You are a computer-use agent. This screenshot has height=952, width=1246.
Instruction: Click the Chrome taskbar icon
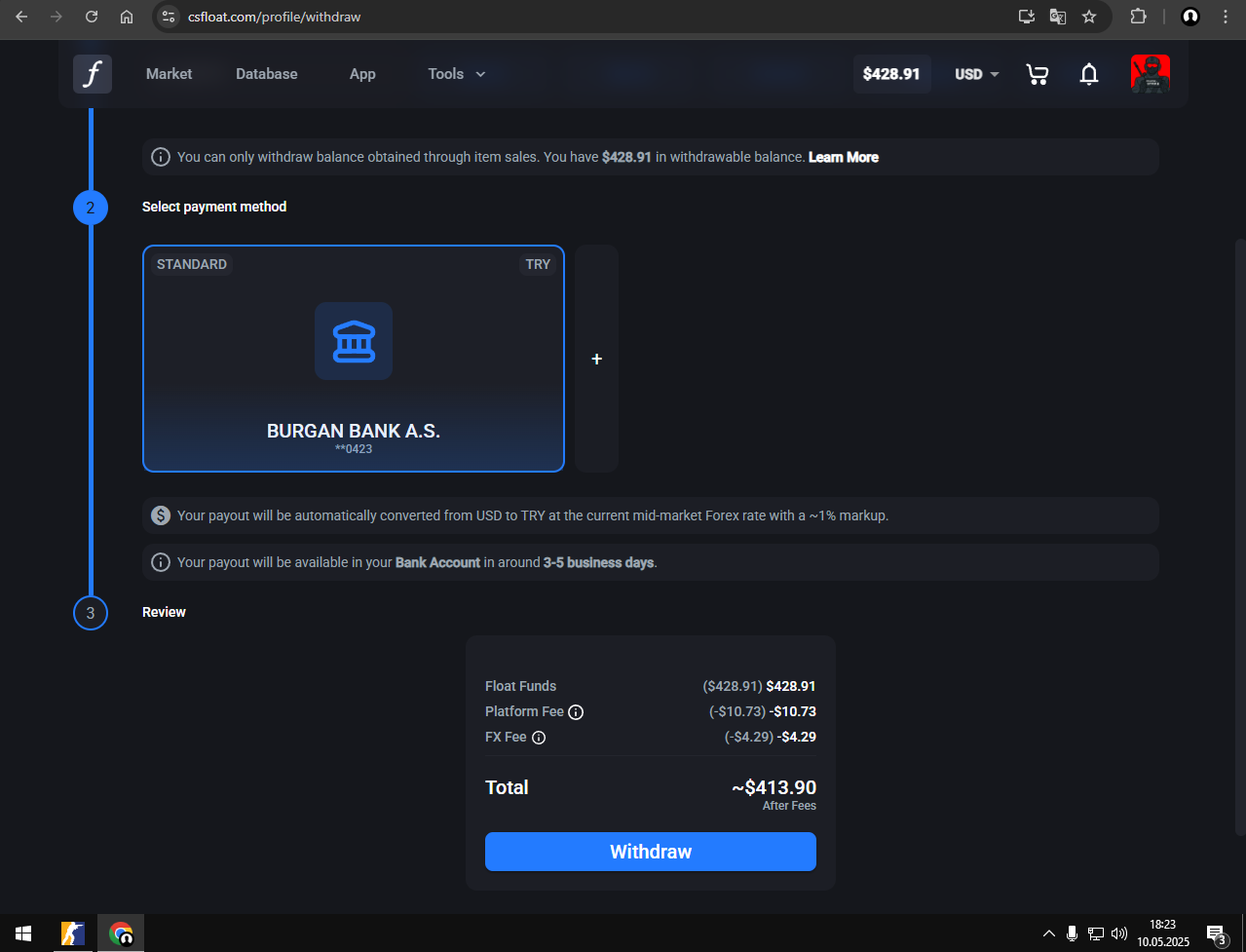(x=121, y=933)
